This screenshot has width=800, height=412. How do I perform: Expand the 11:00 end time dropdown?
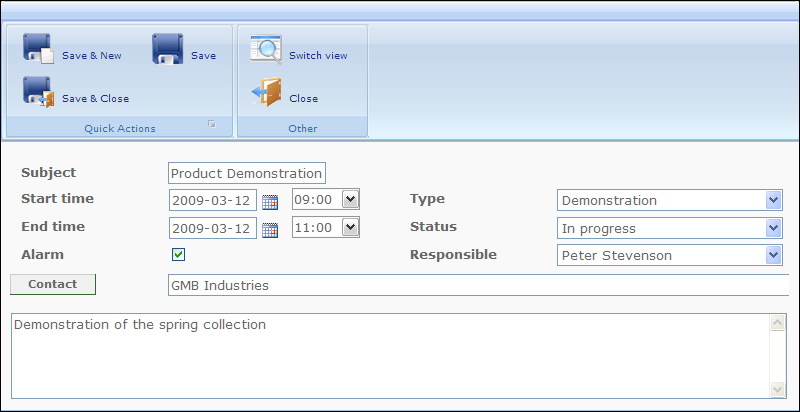coord(351,227)
